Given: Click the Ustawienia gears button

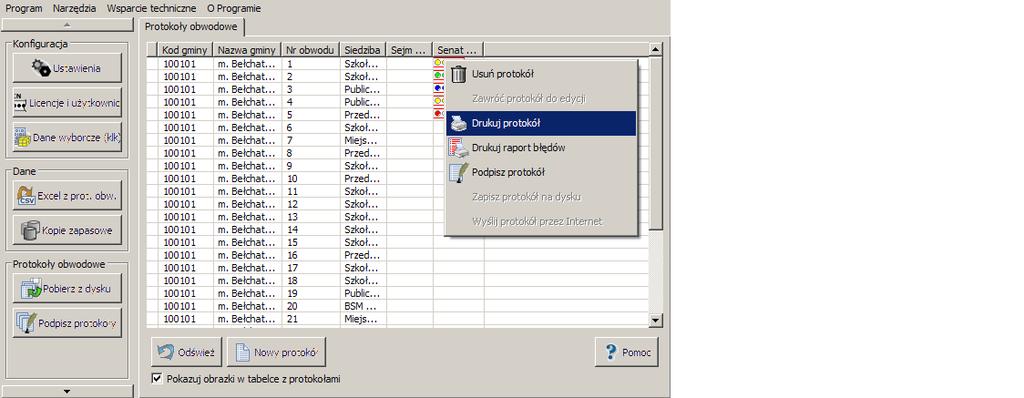Looking at the screenshot, I should pos(67,68).
